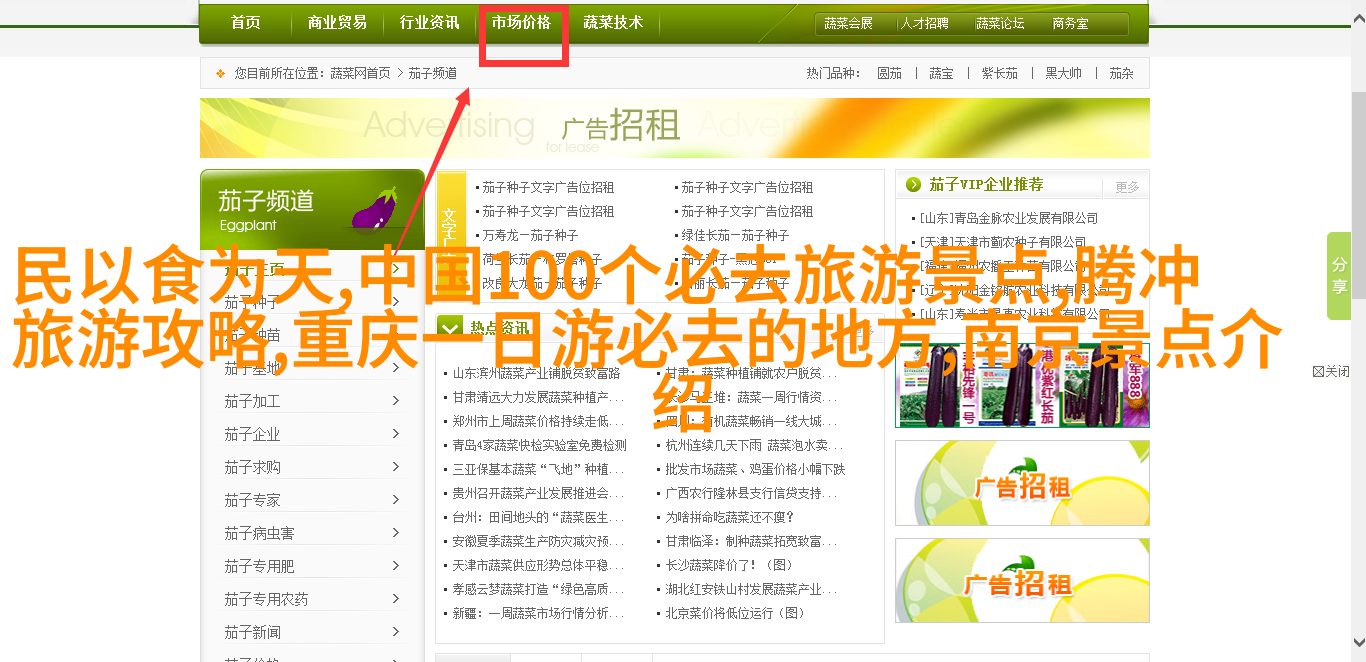Click the eggplant seed product ad image
The image size is (1366, 662).
coord(1021,386)
